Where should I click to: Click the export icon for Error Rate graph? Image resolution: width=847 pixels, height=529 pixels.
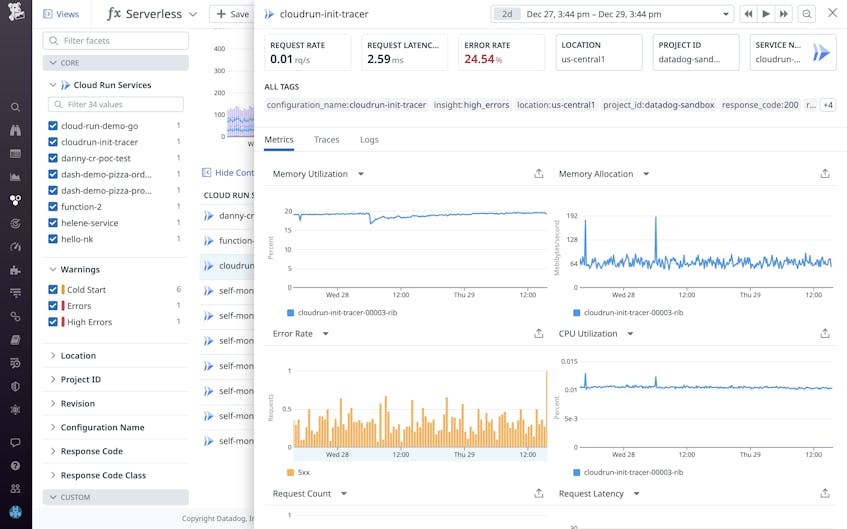click(x=539, y=333)
